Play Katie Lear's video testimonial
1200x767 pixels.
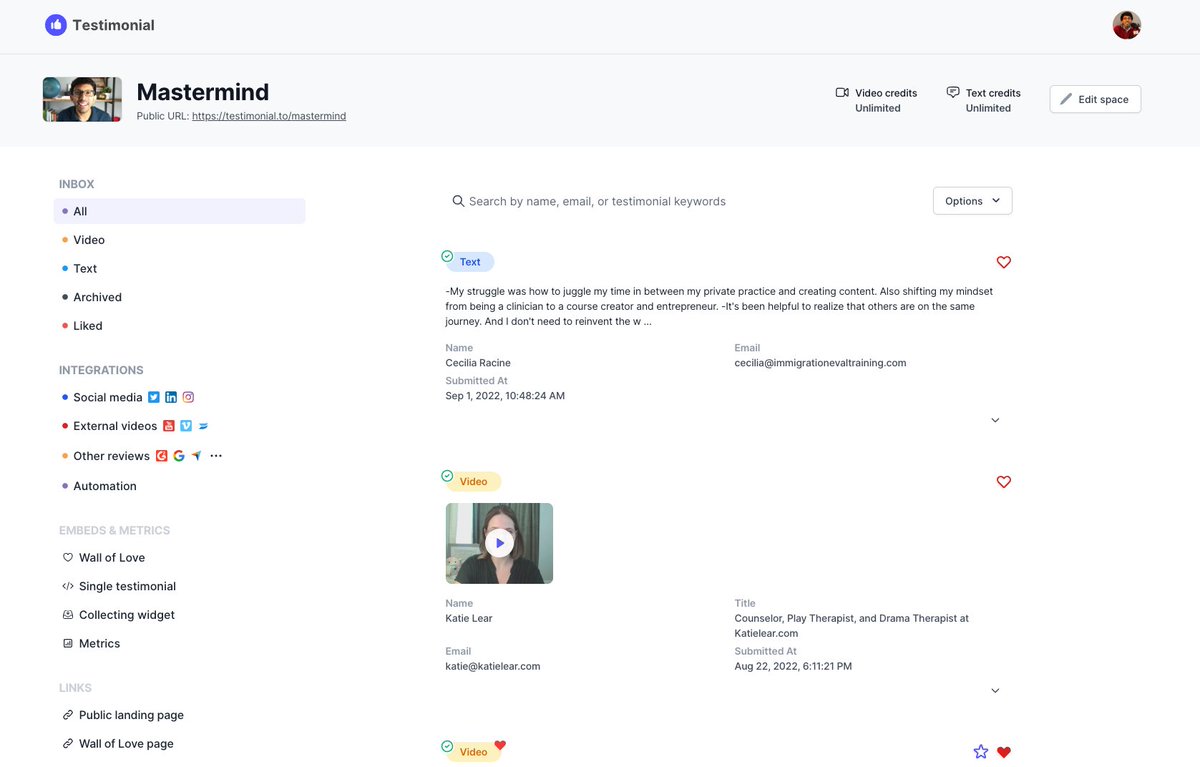[499, 543]
